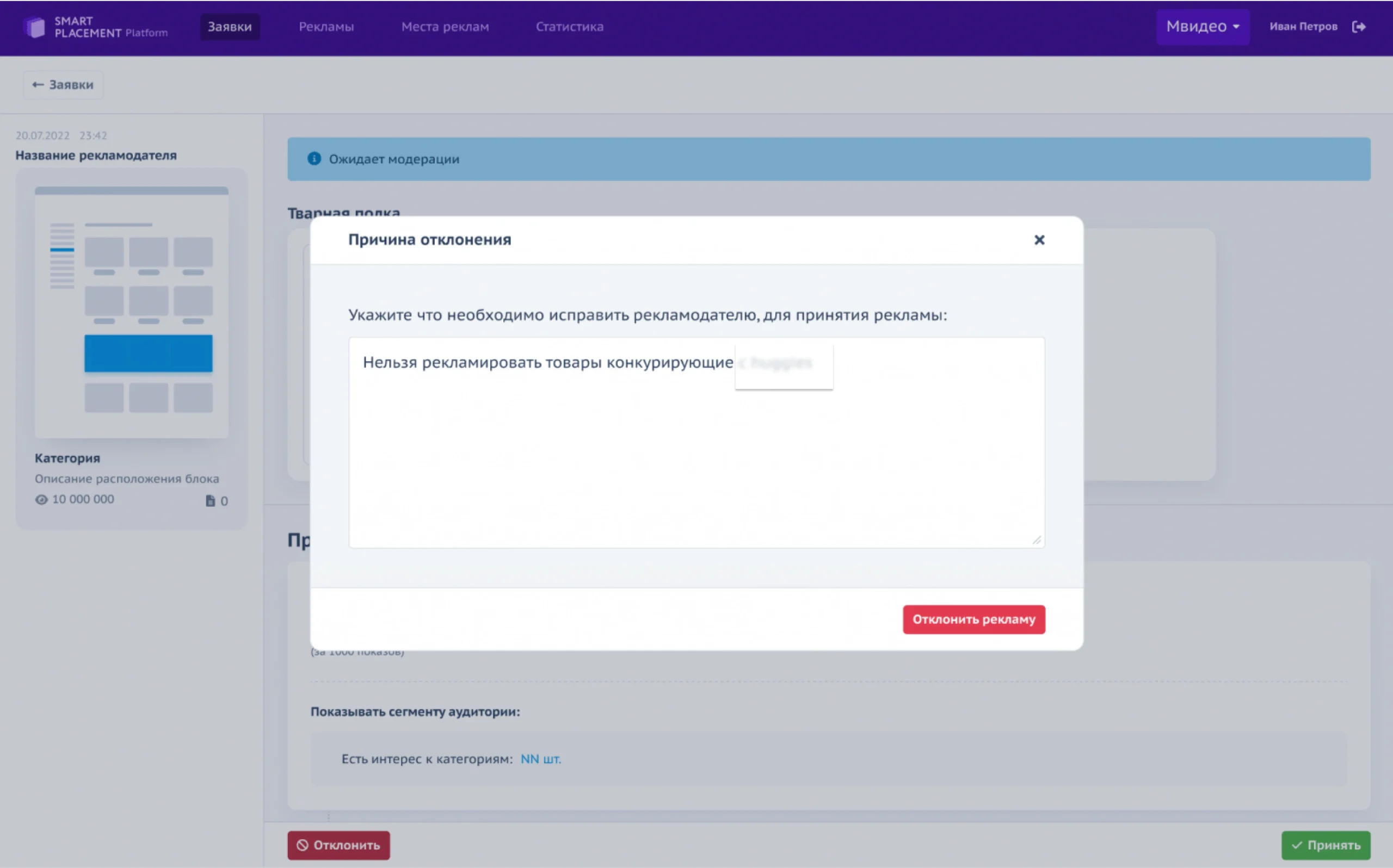
Task: Click the NN шт. categories link
Action: (540, 759)
